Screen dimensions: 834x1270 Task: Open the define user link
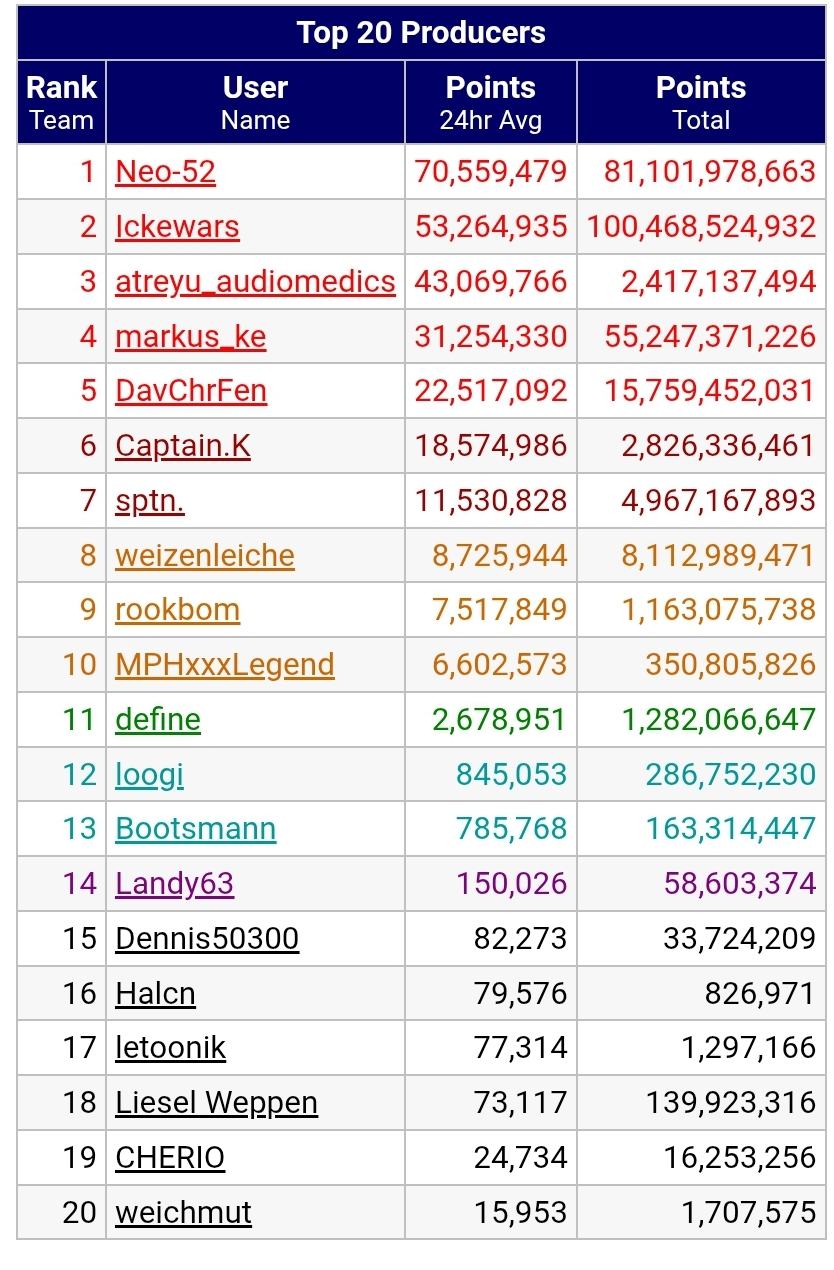click(x=158, y=720)
